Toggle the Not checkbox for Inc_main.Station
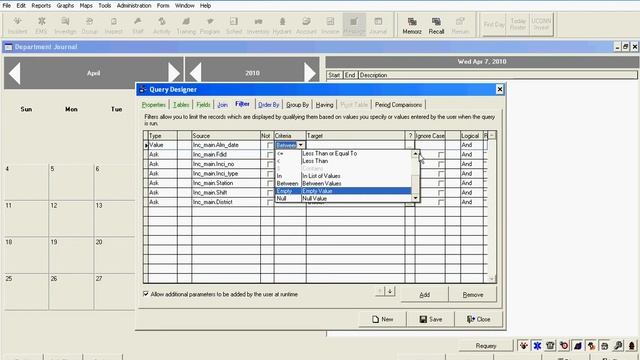This screenshot has height=360, width=640. pos(269,183)
